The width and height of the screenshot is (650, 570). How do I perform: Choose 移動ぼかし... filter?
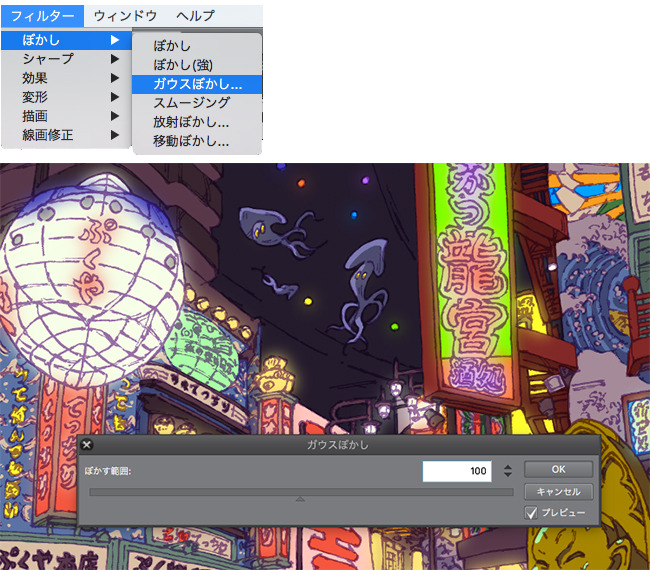point(197,141)
